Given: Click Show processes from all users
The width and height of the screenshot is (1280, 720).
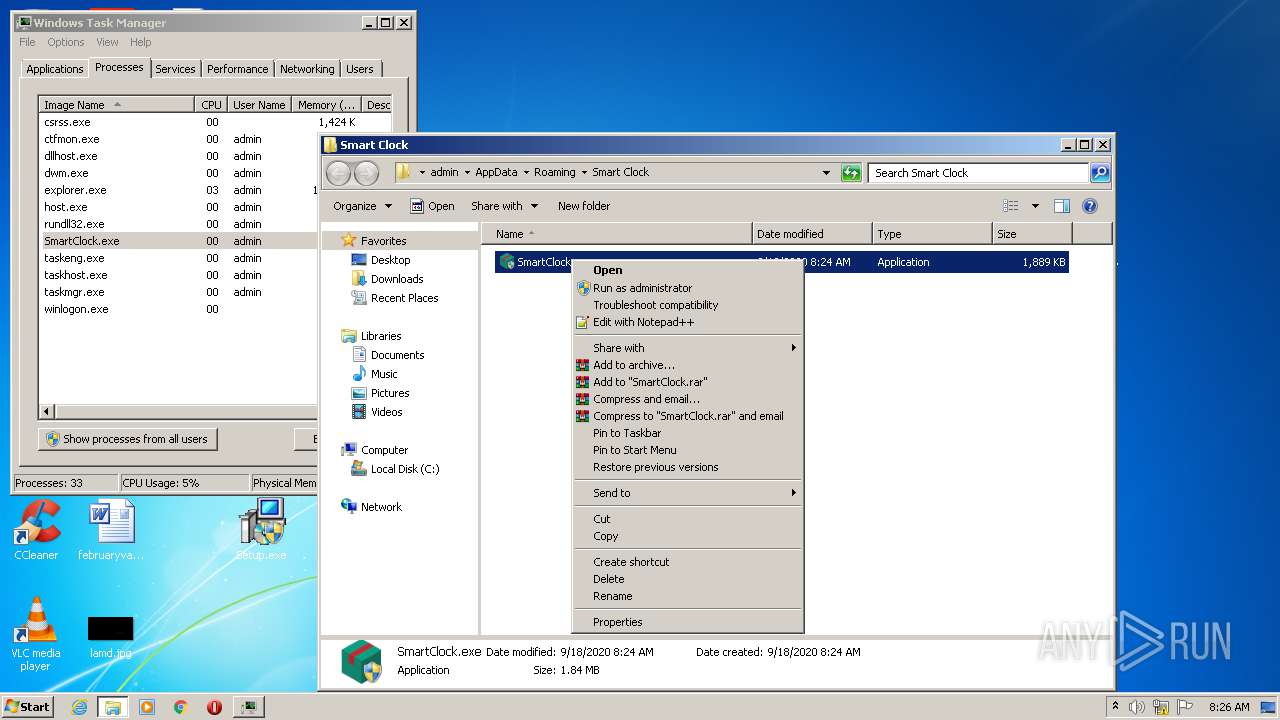Looking at the screenshot, I should (x=127, y=439).
